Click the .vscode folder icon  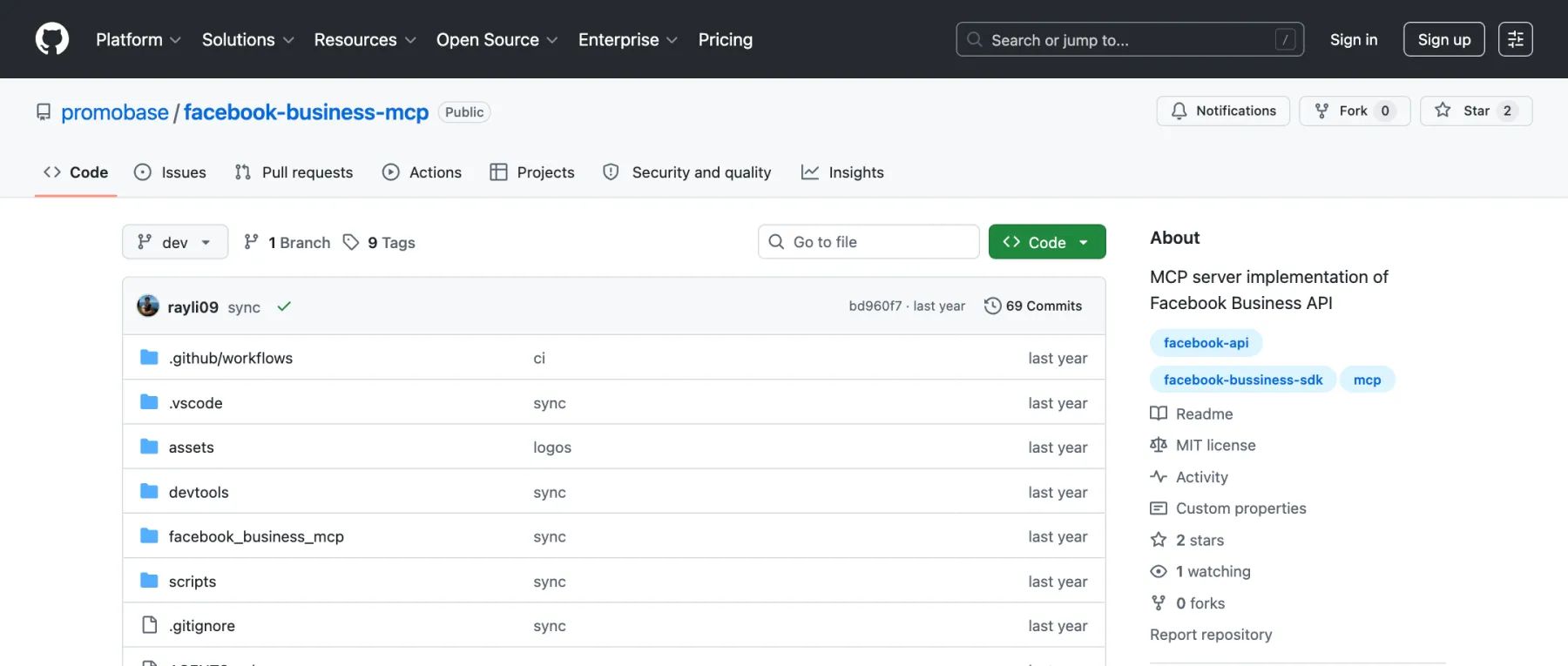pyautogui.click(x=149, y=402)
